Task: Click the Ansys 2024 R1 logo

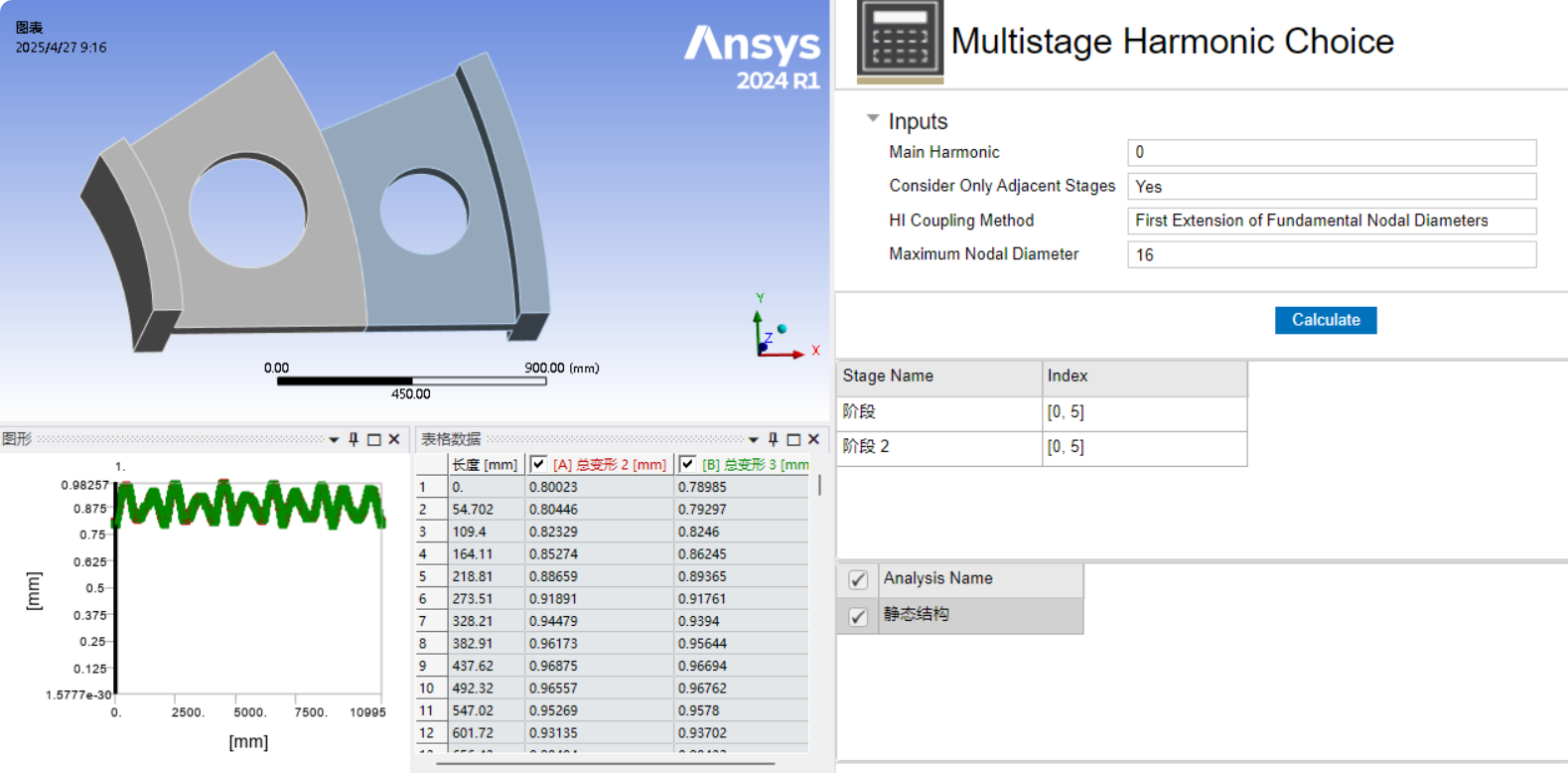Action: 753,58
